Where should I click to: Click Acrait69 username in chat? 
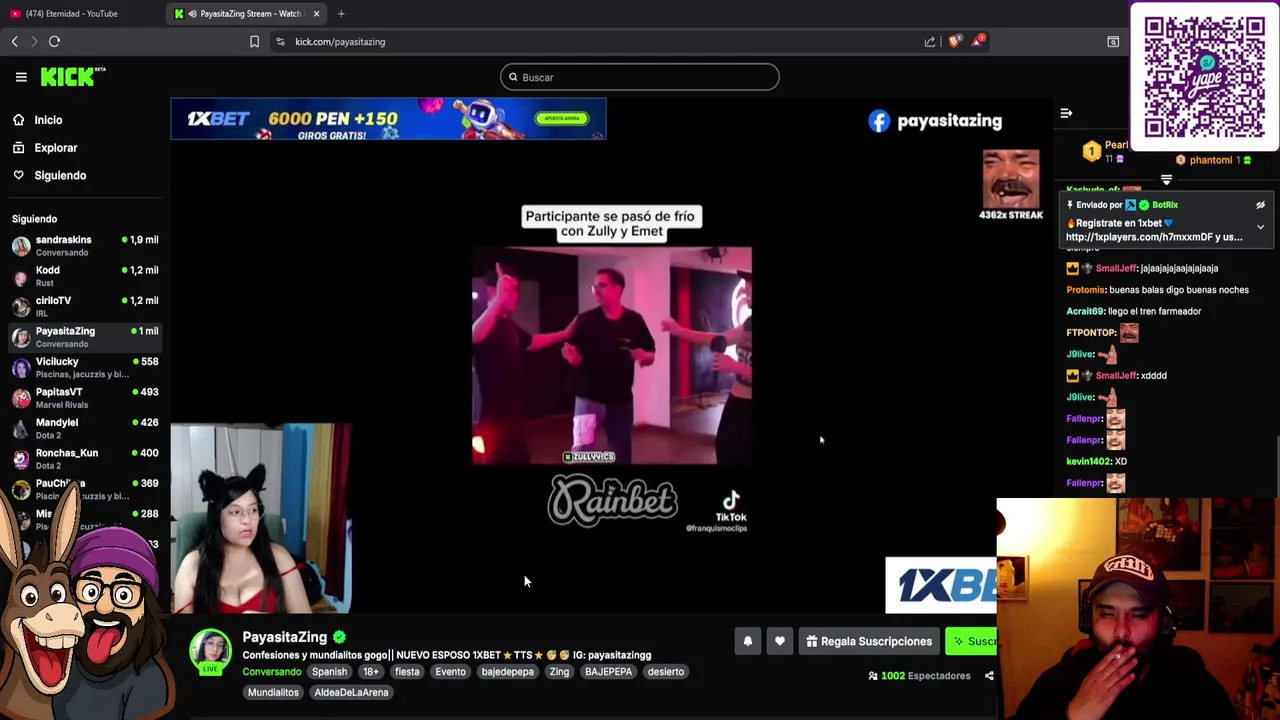1085,311
